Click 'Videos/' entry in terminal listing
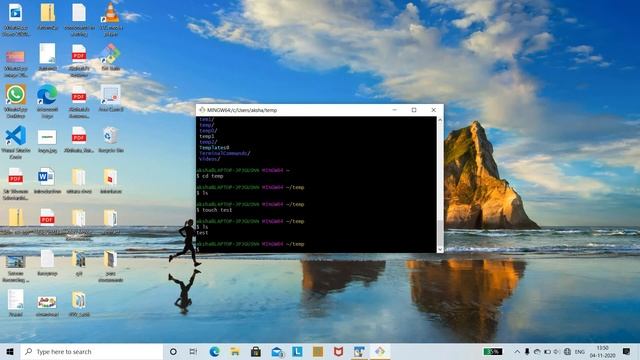Viewport: 640px width, 360px height. [x=210, y=159]
